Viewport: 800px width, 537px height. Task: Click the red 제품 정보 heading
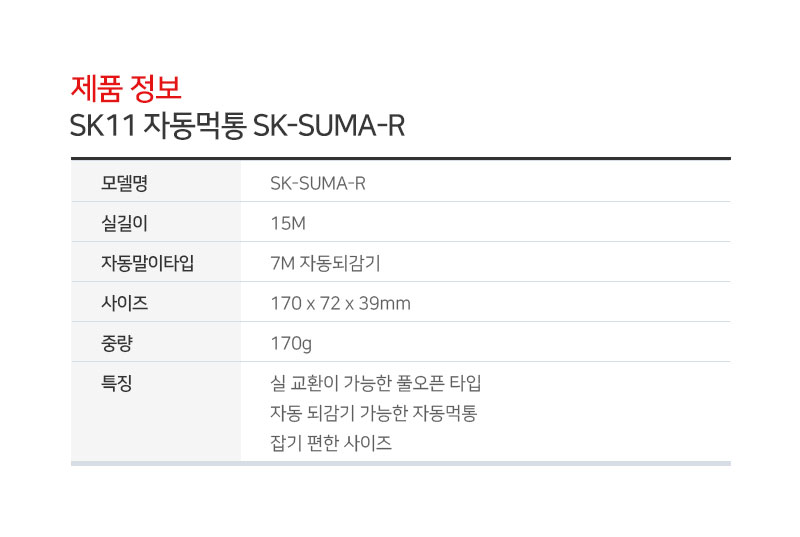(x=126, y=88)
